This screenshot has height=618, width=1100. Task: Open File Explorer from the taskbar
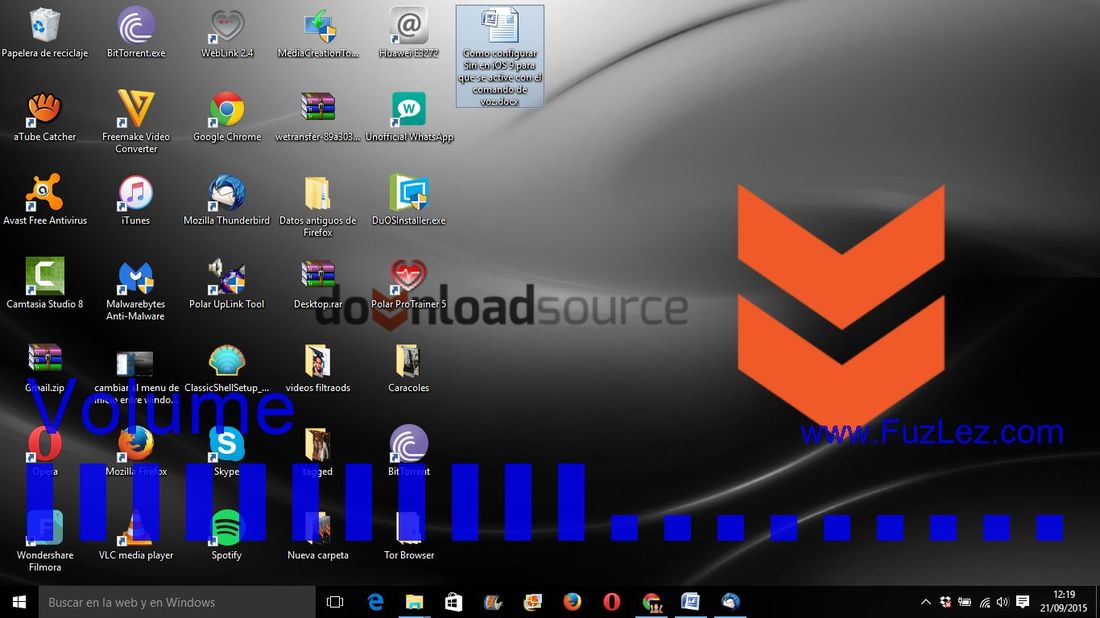(415, 602)
